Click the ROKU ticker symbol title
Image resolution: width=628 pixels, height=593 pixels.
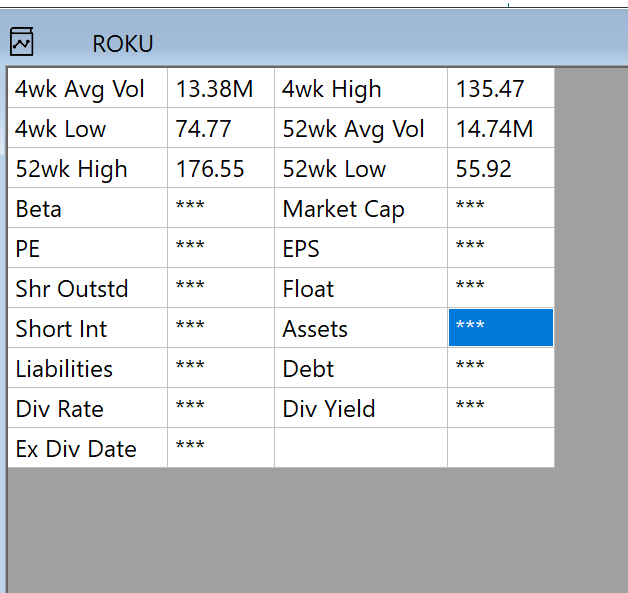click(122, 44)
